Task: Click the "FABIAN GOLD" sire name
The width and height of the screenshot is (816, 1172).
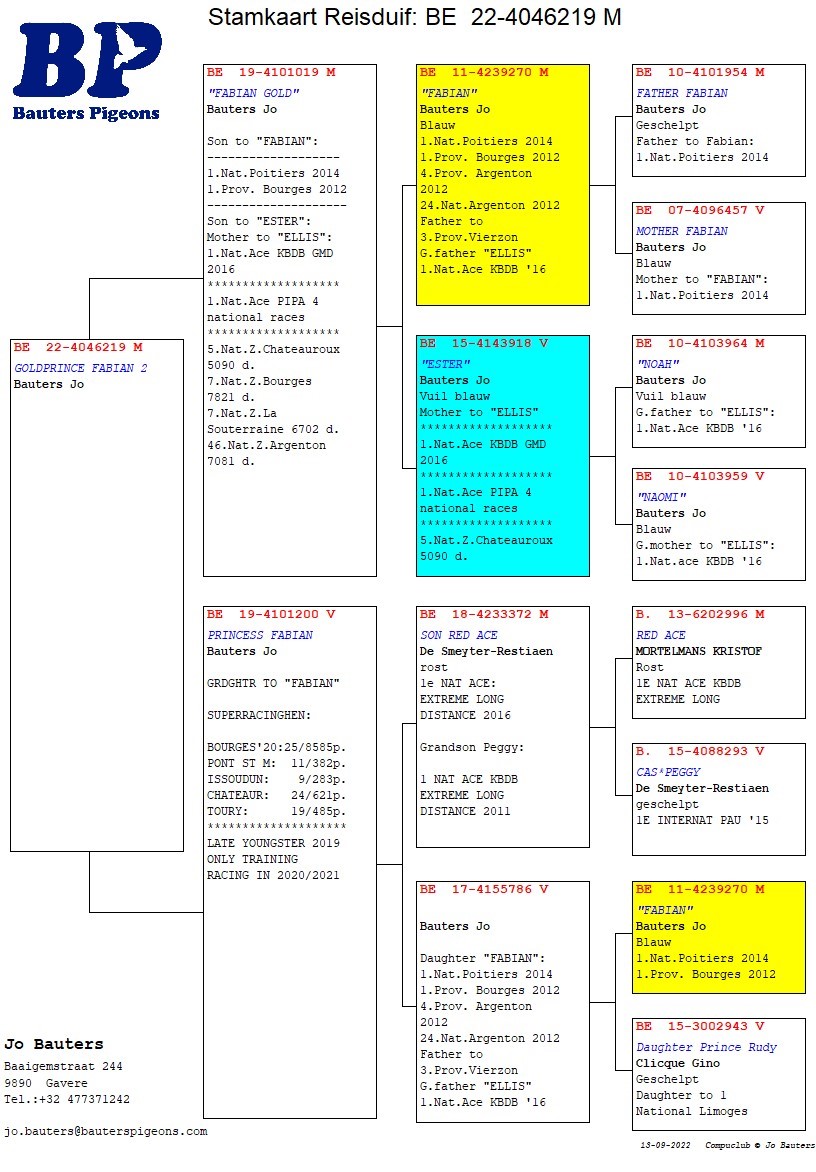Action: [x=253, y=93]
